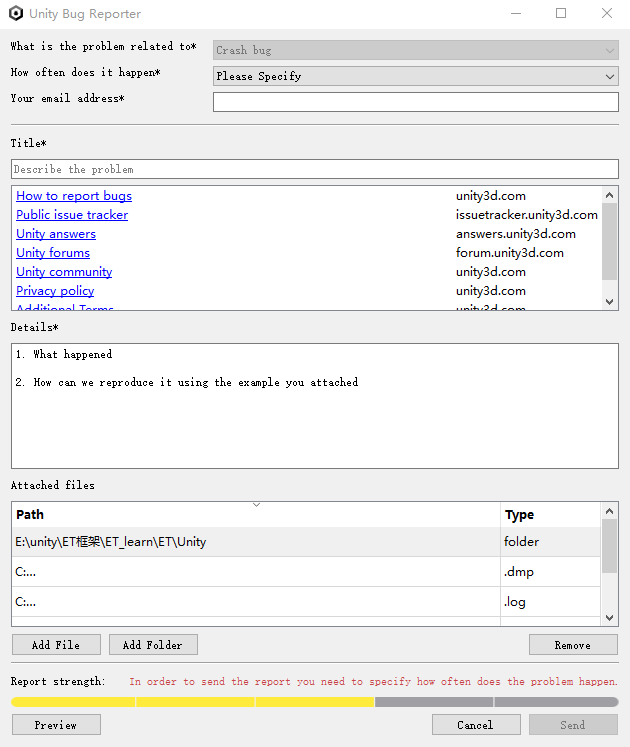Open the disabled 'Crash bug' problem dropdown

click(x=416, y=50)
